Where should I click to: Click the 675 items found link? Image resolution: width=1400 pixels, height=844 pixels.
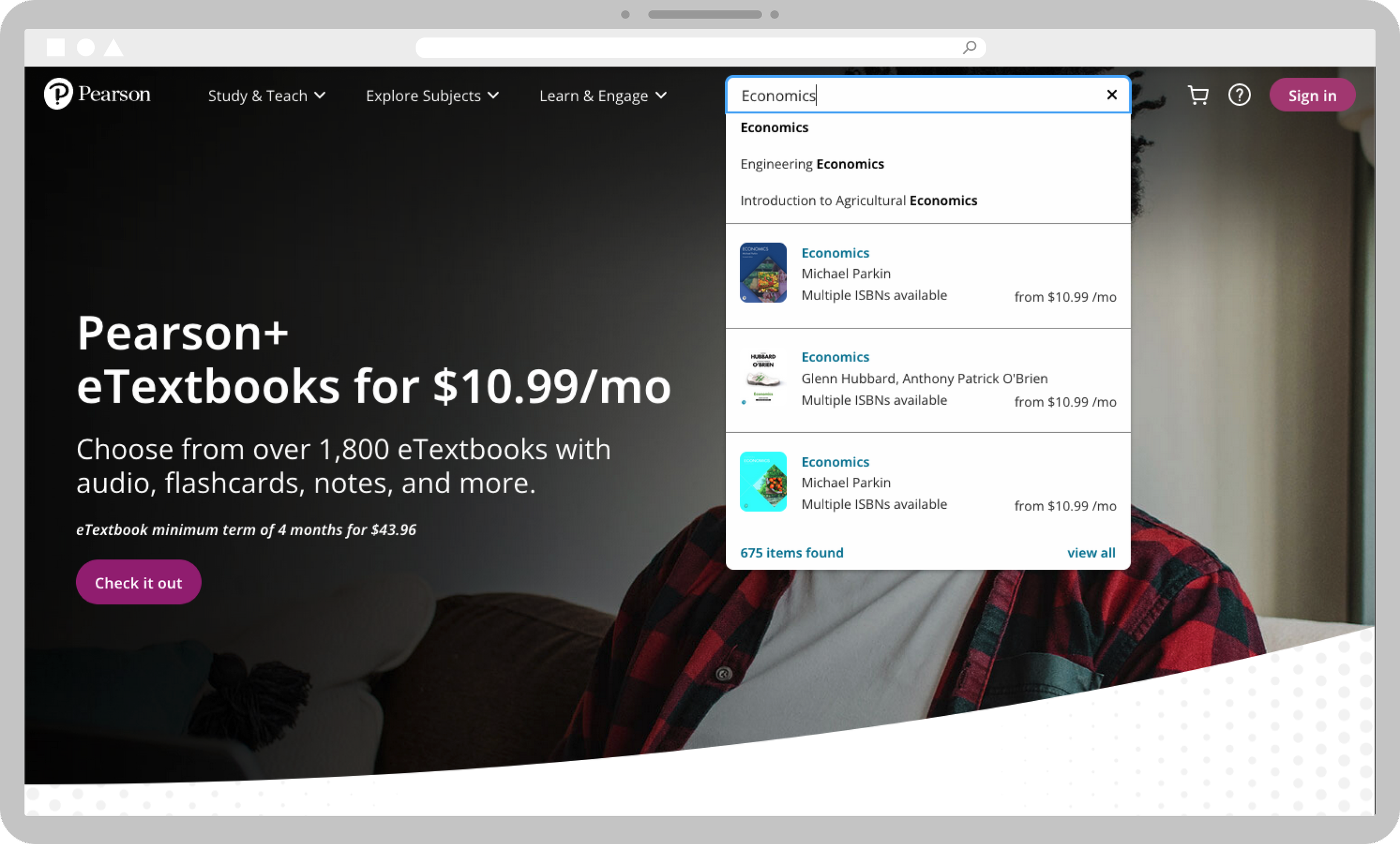791,552
